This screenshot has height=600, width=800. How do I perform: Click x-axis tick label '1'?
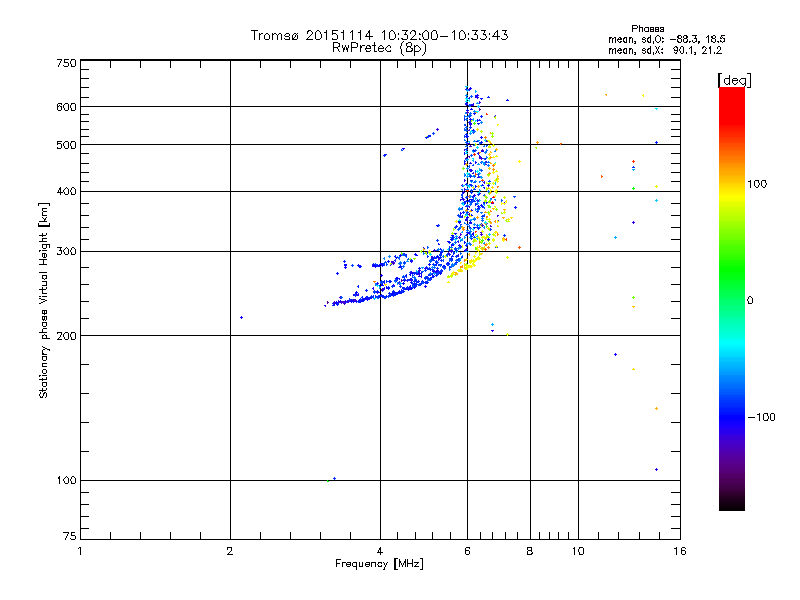80,551
